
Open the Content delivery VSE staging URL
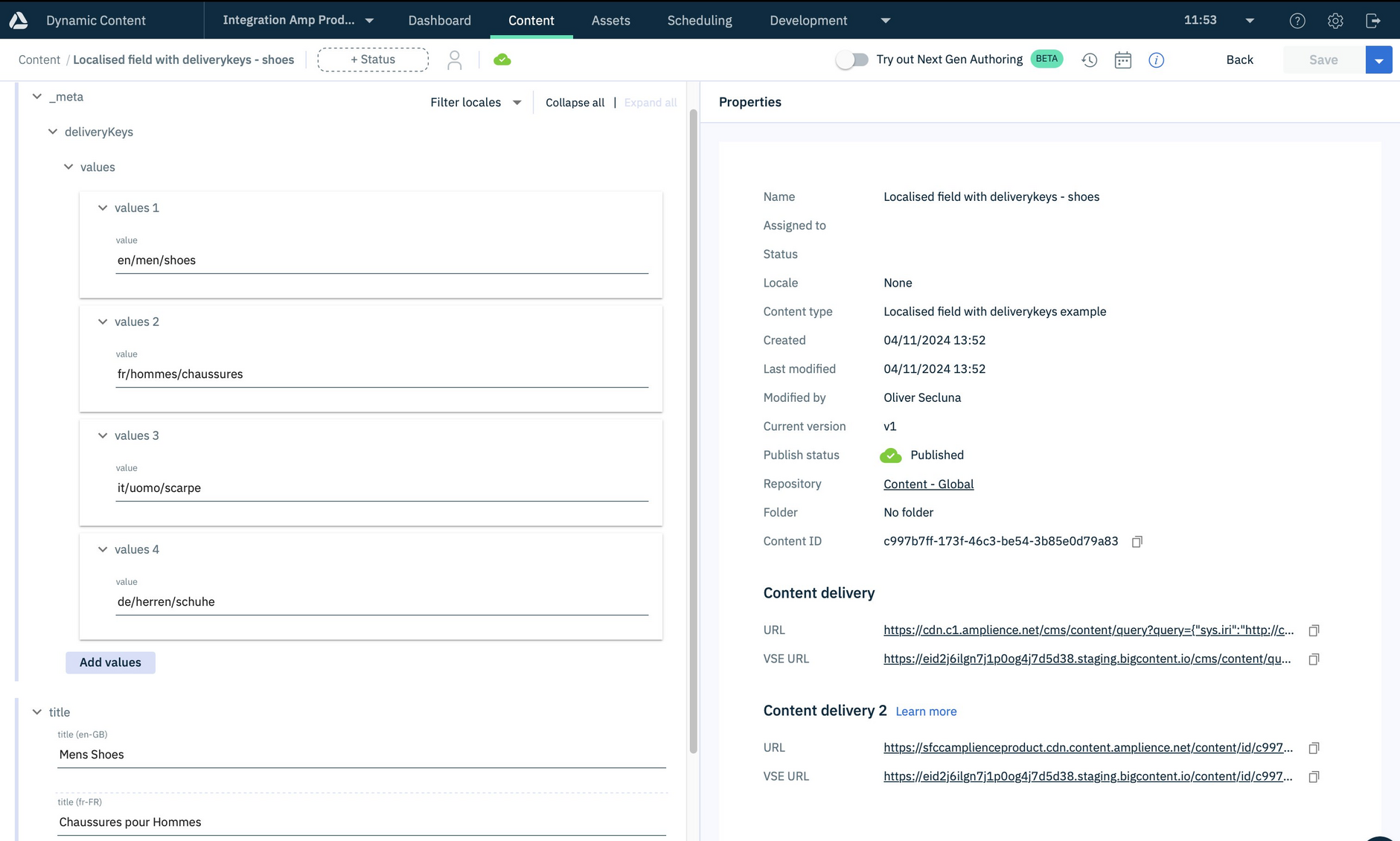click(1087, 659)
